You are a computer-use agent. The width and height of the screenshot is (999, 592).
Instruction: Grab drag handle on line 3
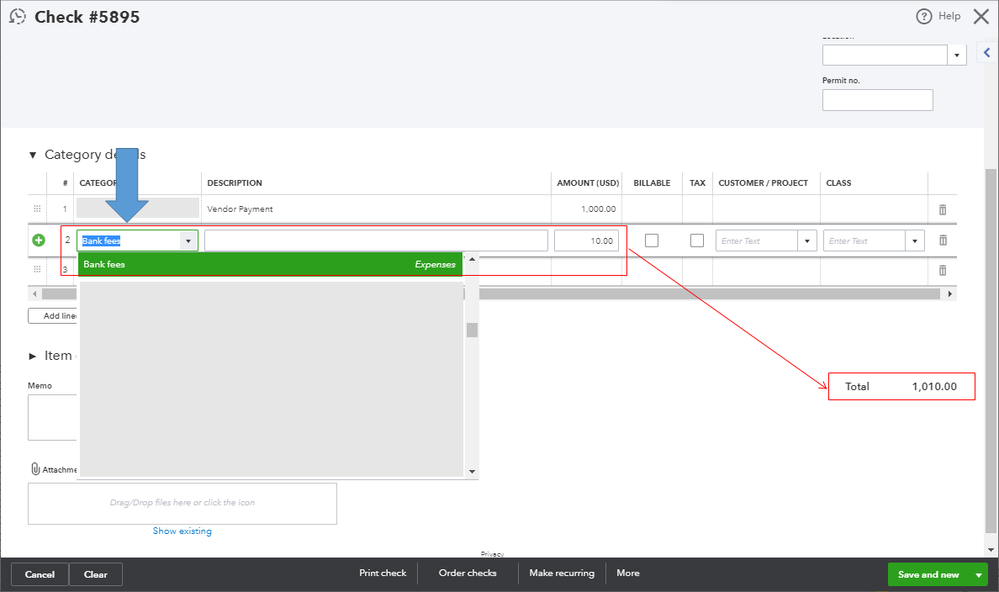[37, 270]
